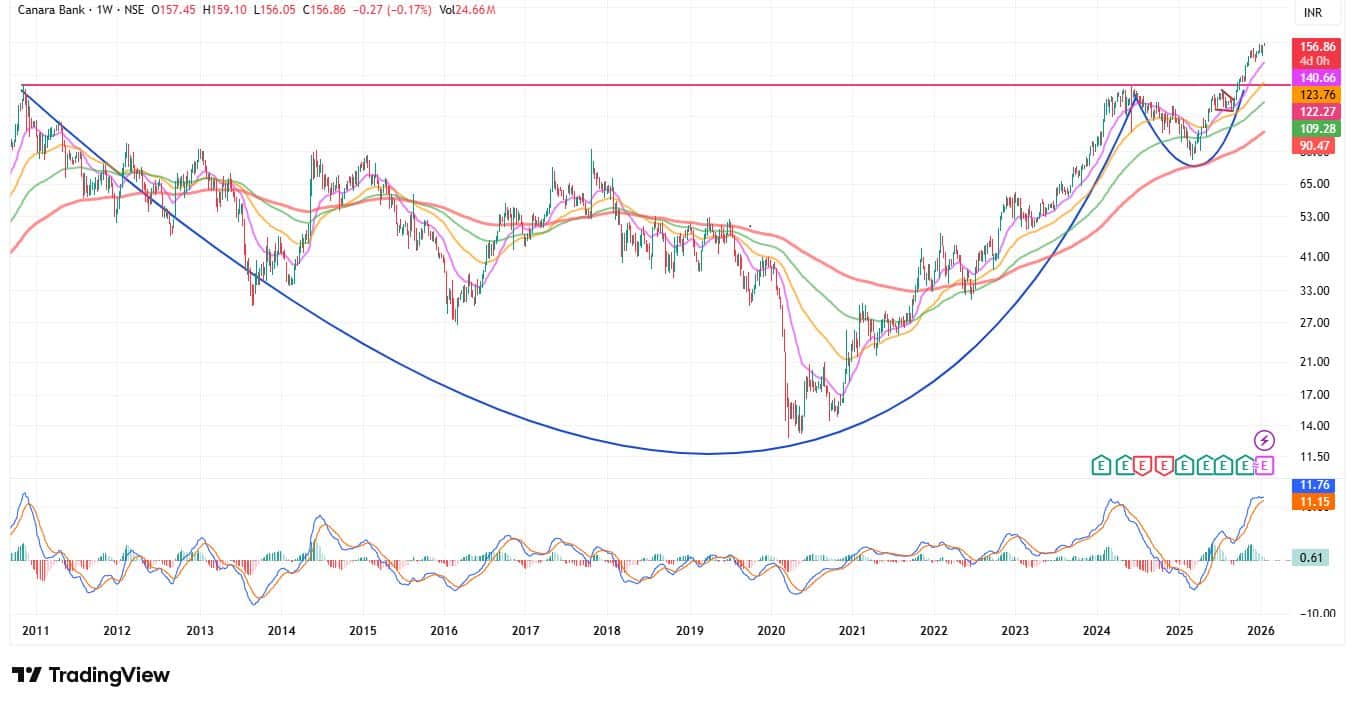
Task: Click the 11.50 price axis tick
Action: (x=1314, y=457)
